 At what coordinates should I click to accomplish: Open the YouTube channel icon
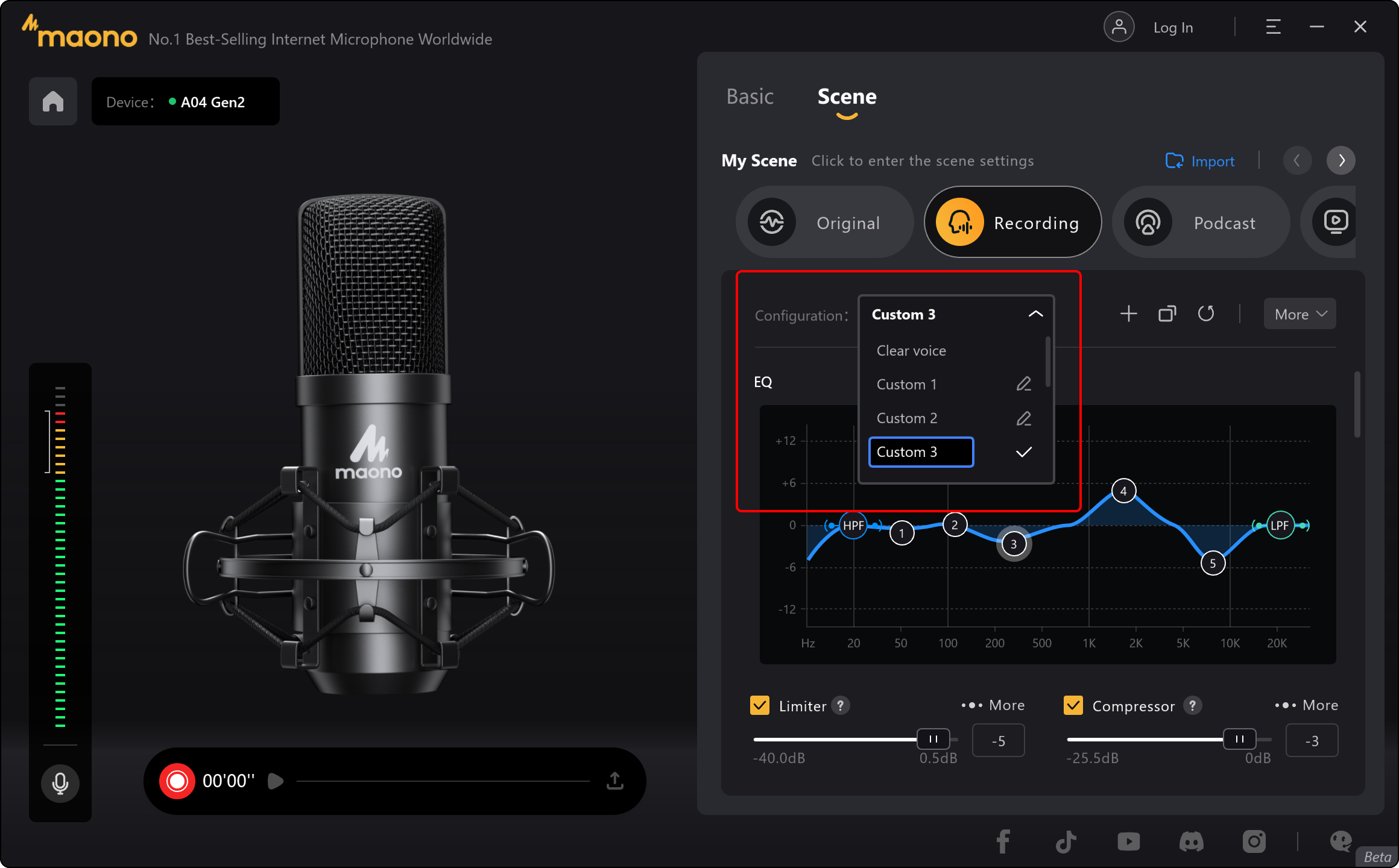(1128, 841)
